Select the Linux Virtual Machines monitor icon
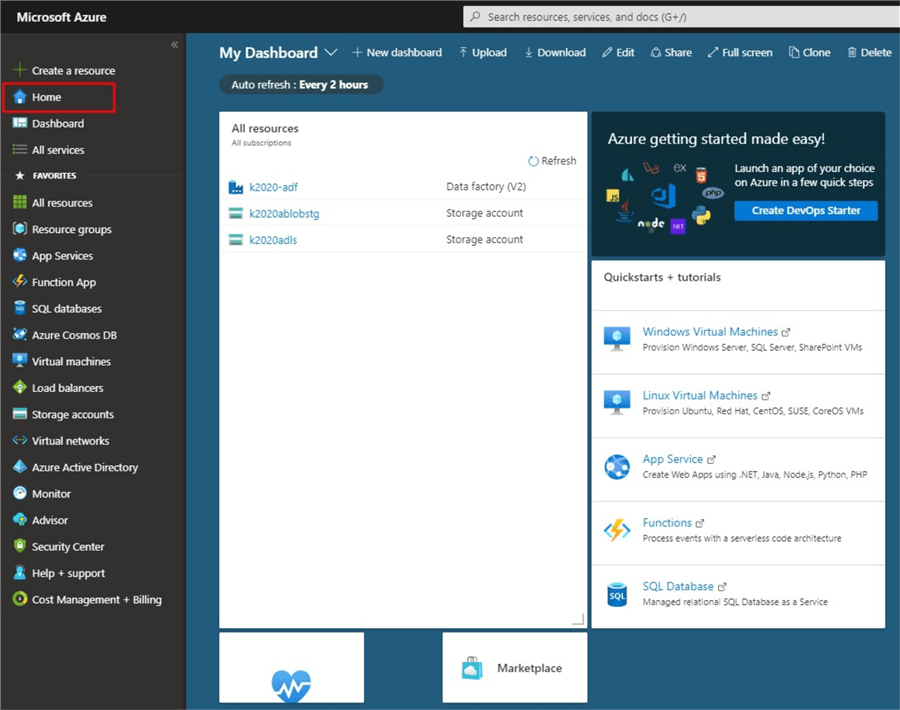900x710 pixels. (x=617, y=402)
